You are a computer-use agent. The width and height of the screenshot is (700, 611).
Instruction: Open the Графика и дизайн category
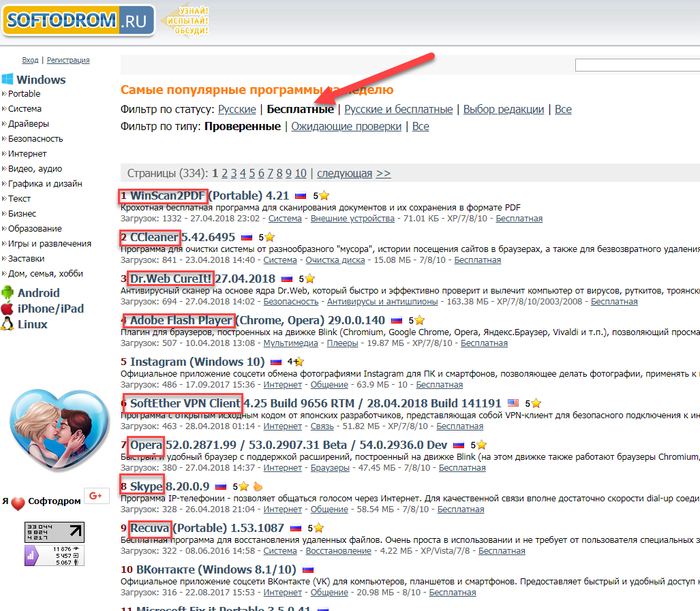pos(45,183)
